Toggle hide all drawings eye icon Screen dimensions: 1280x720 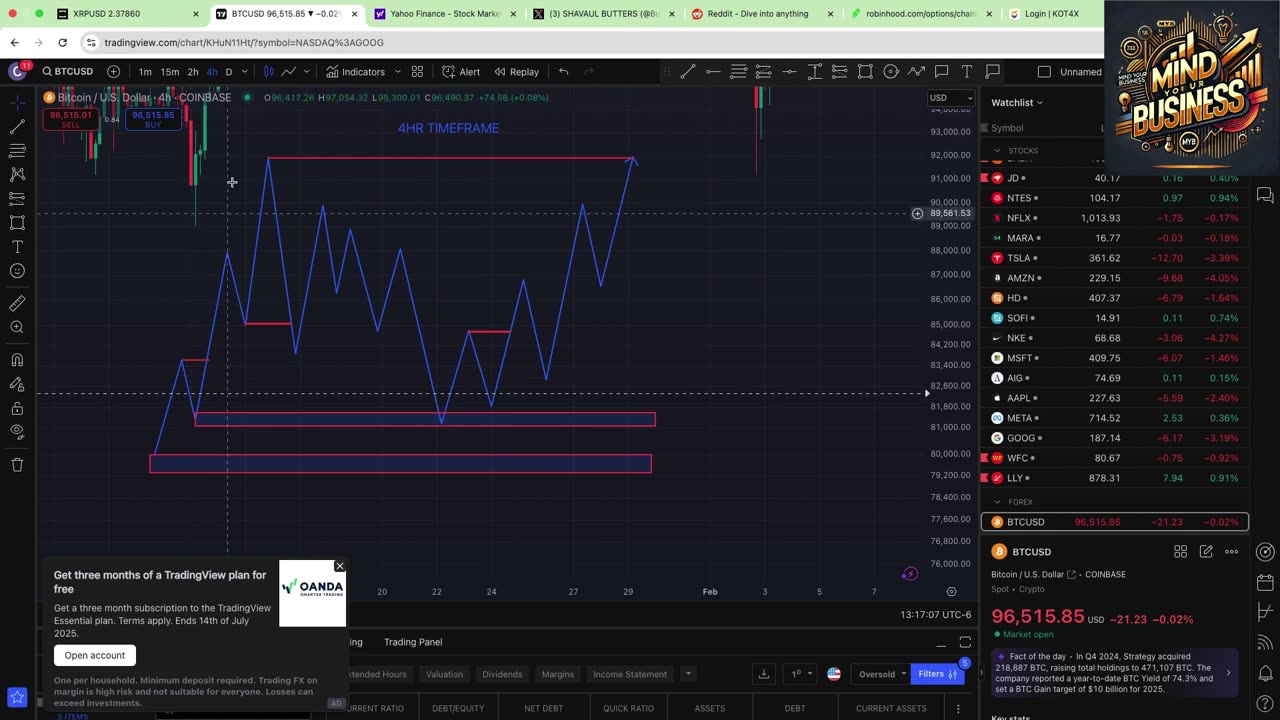pos(17,432)
